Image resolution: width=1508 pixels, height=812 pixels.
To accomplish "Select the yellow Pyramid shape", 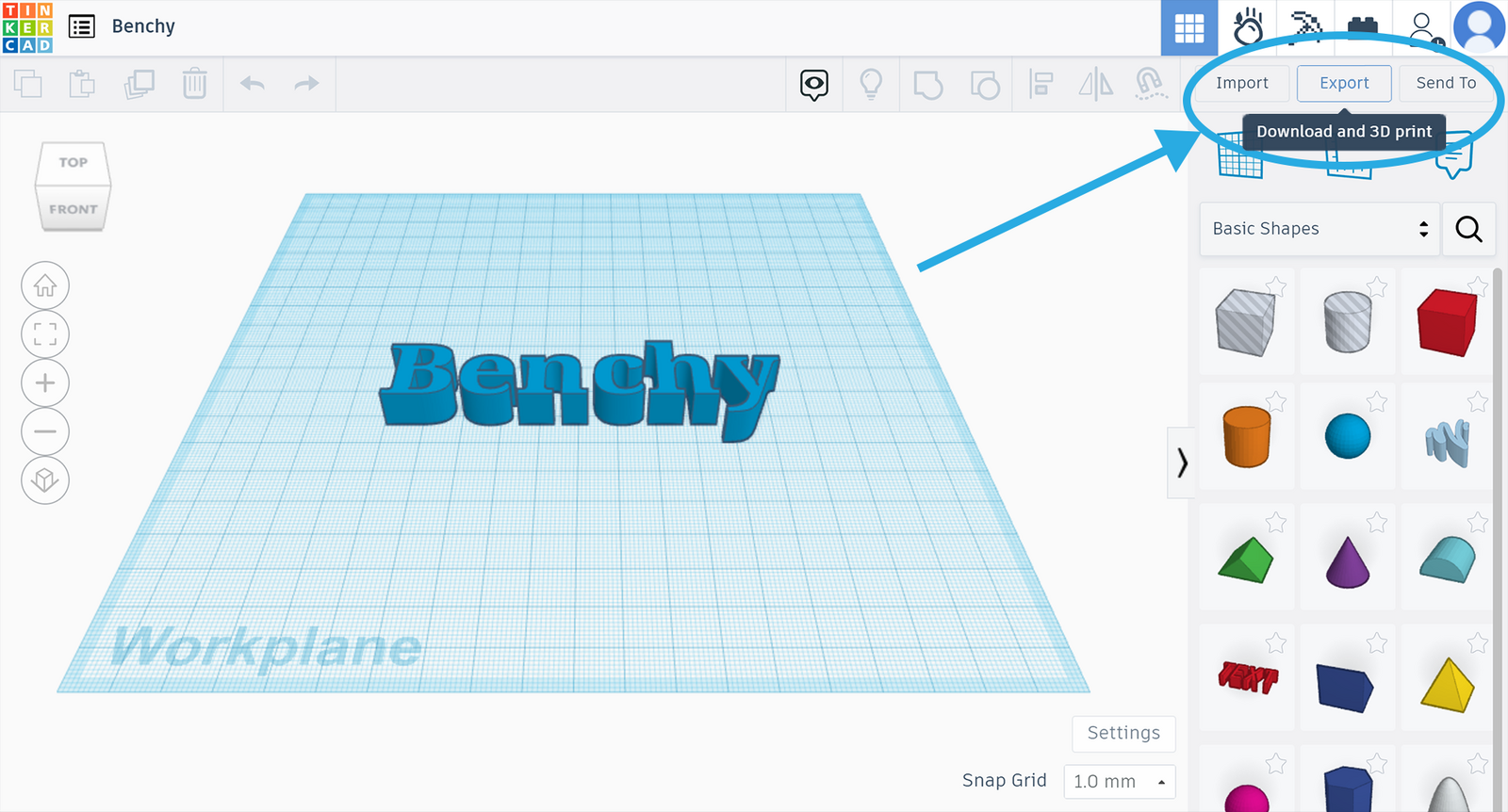I will pyautogui.click(x=1448, y=686).
